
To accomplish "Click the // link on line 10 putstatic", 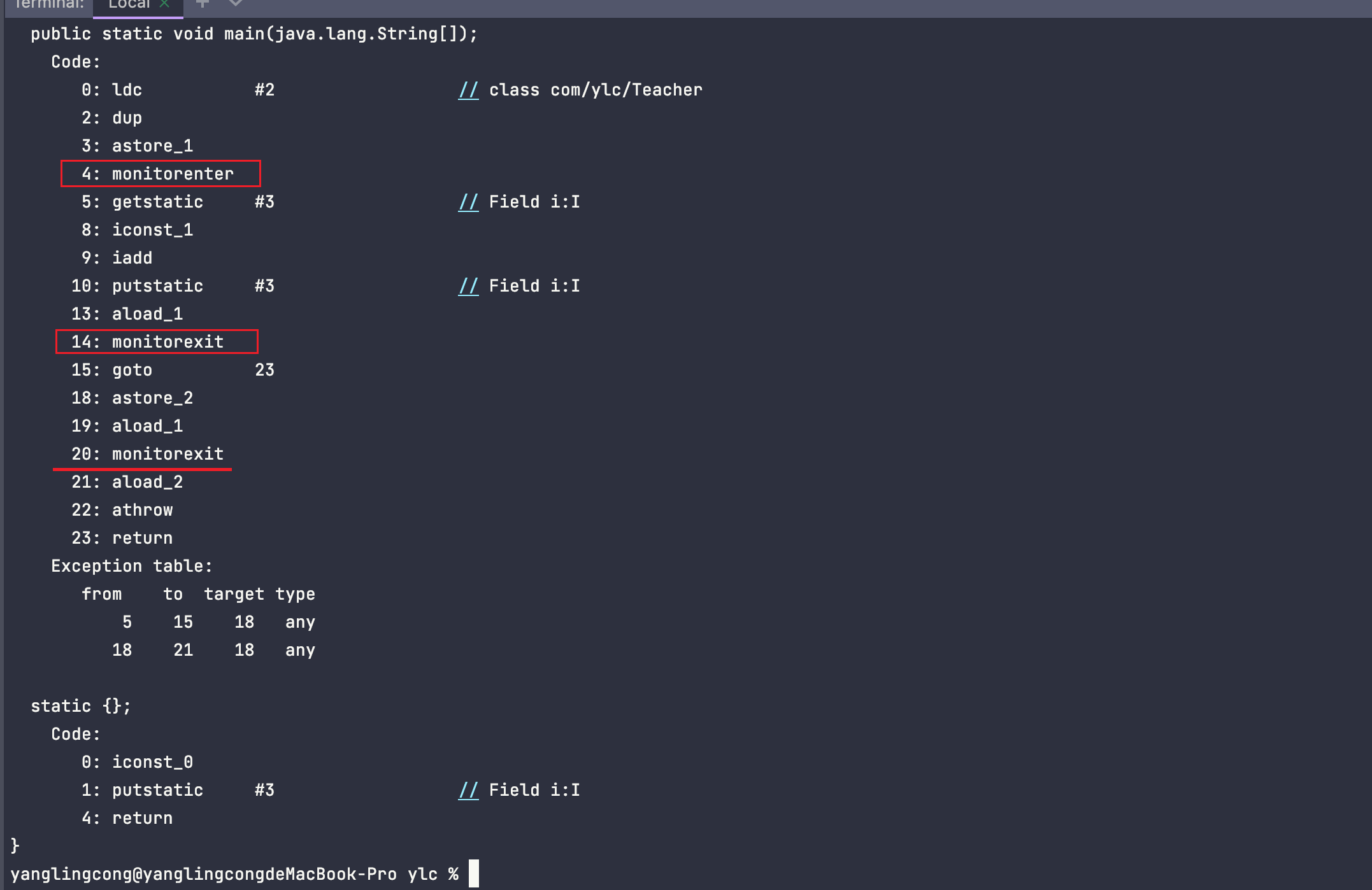I will pos(468,286).
